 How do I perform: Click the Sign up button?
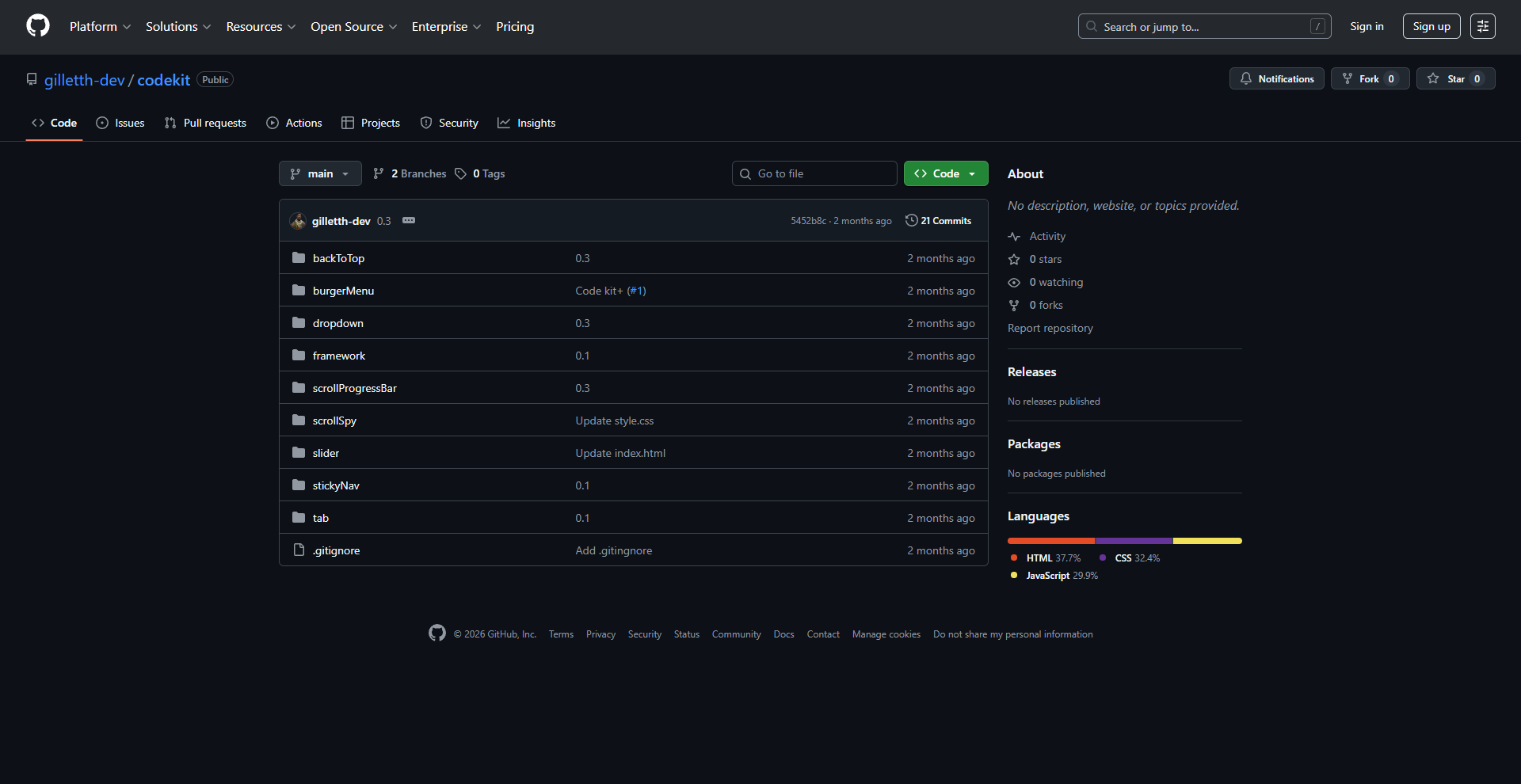(1431, 25)
